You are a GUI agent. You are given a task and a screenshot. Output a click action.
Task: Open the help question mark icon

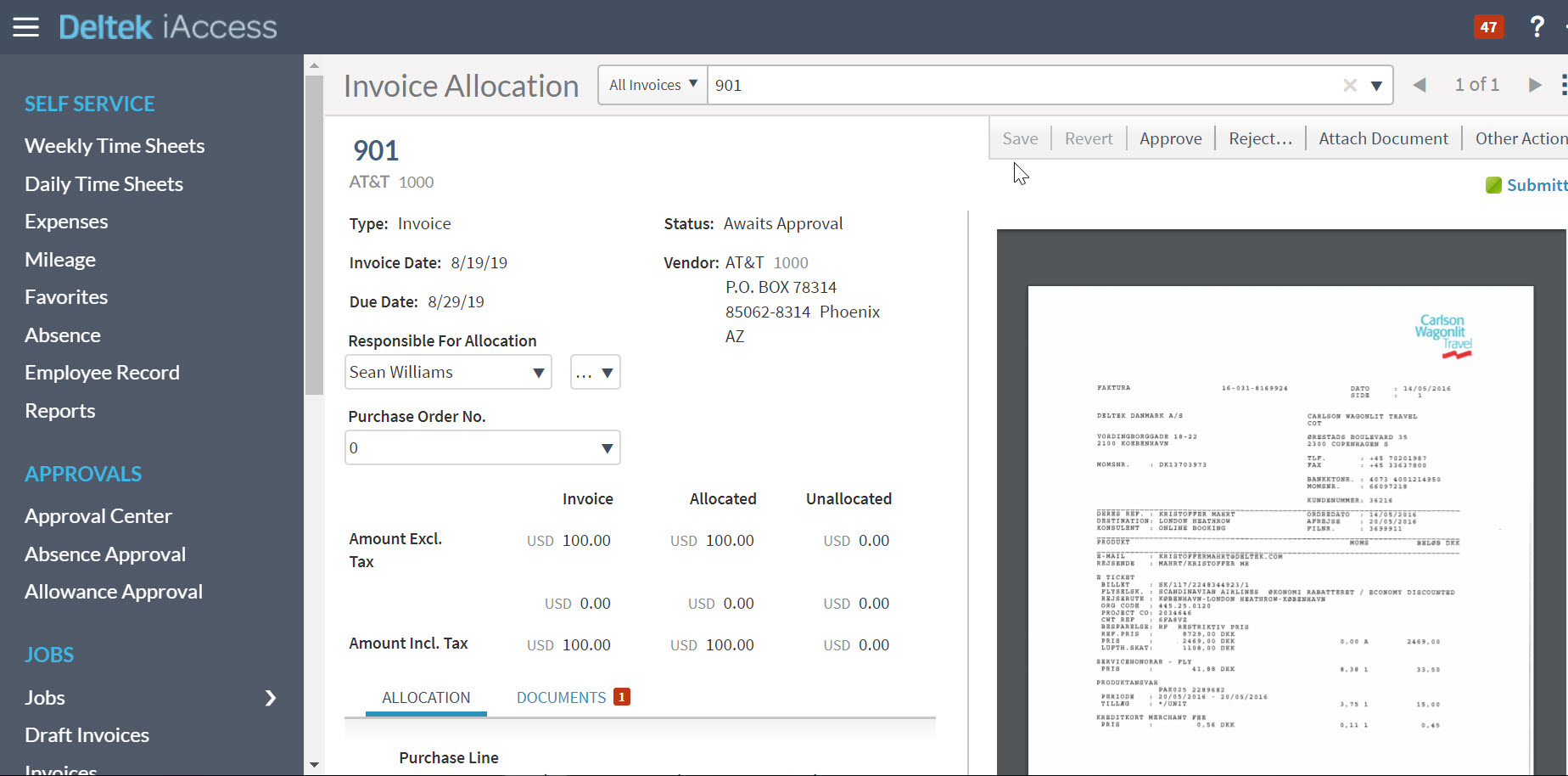(x=1537, y=27)
